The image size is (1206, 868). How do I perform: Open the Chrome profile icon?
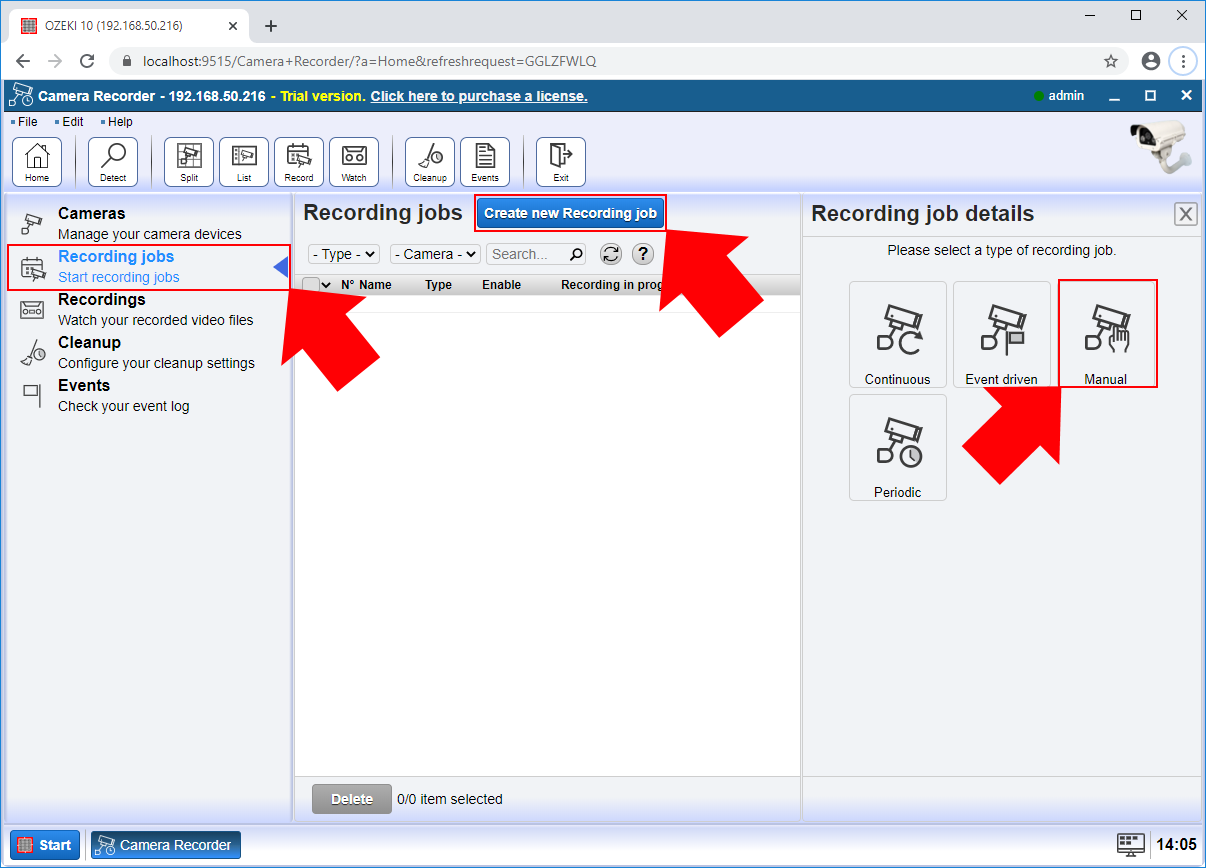pyautogui.click(x=1151, y=61)
